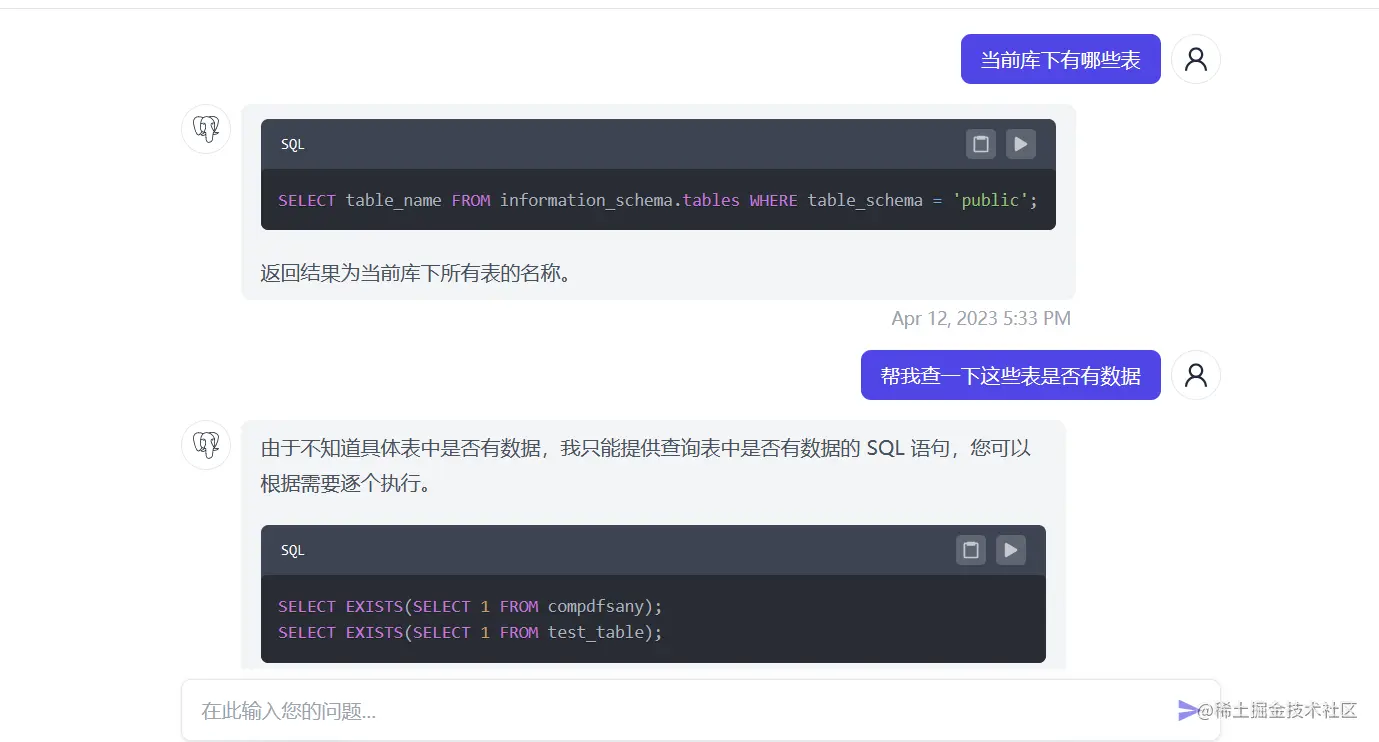Run the information_schema.tables query
Viewport: 1379px width, 742px height.
[x=1020, y=144]
